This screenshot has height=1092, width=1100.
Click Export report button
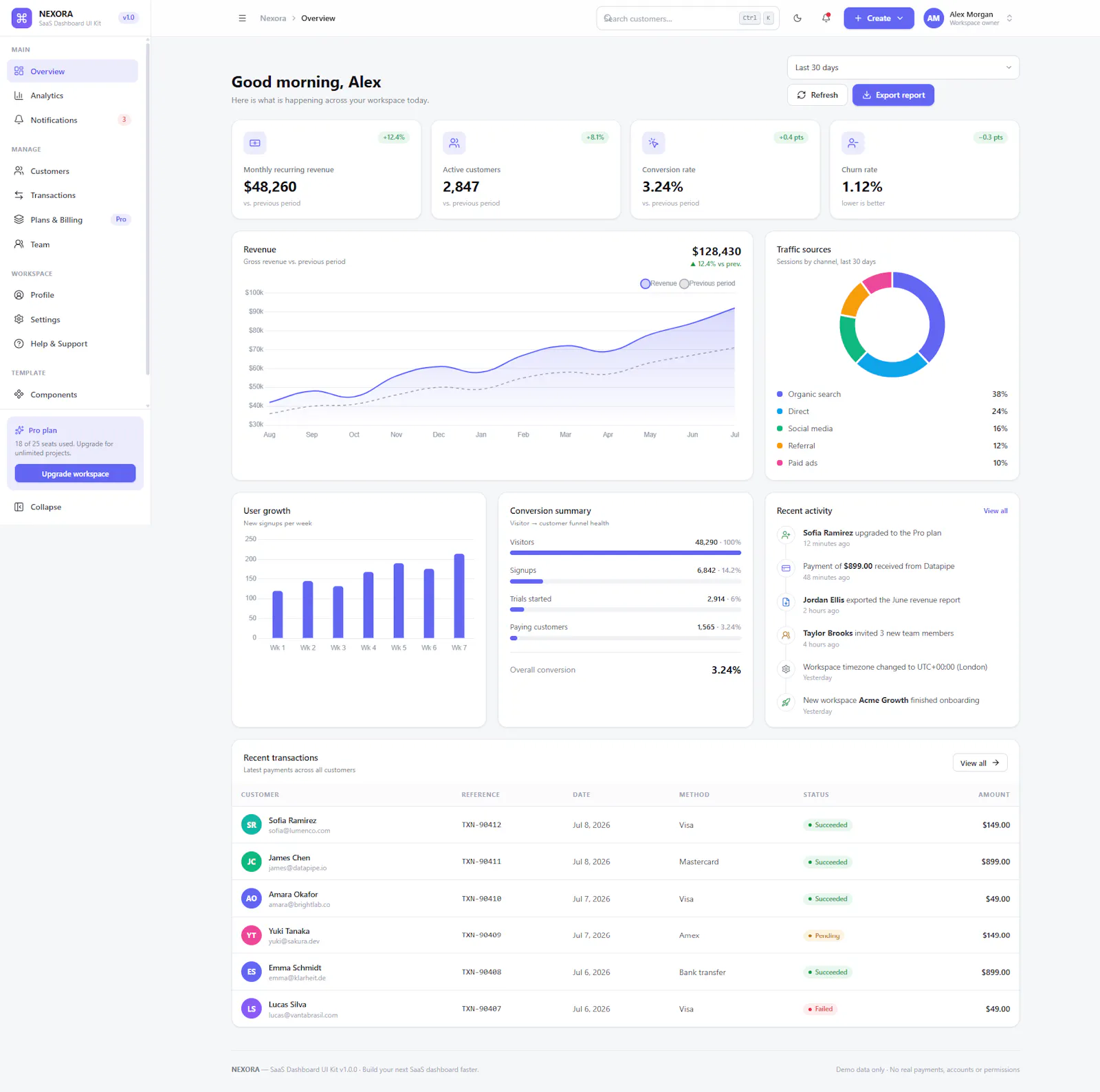pos(893,95)
